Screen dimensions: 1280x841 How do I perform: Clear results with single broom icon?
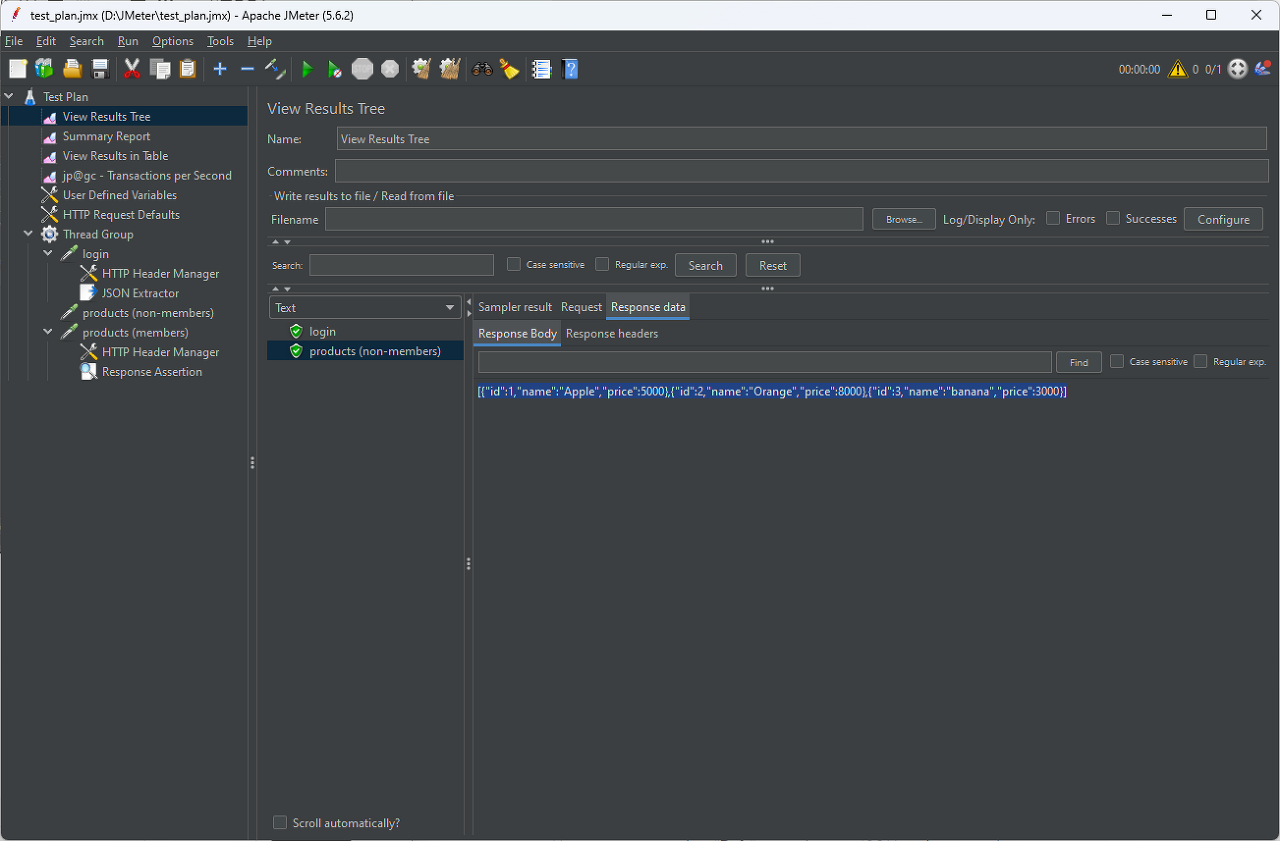[x=422, y=69]
